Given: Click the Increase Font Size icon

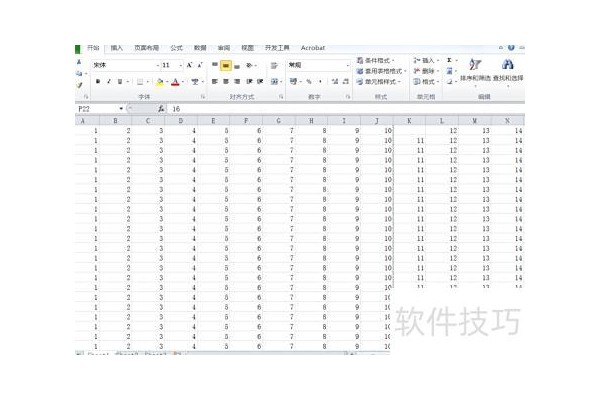Looking at the screenshot, I should 189,65.
